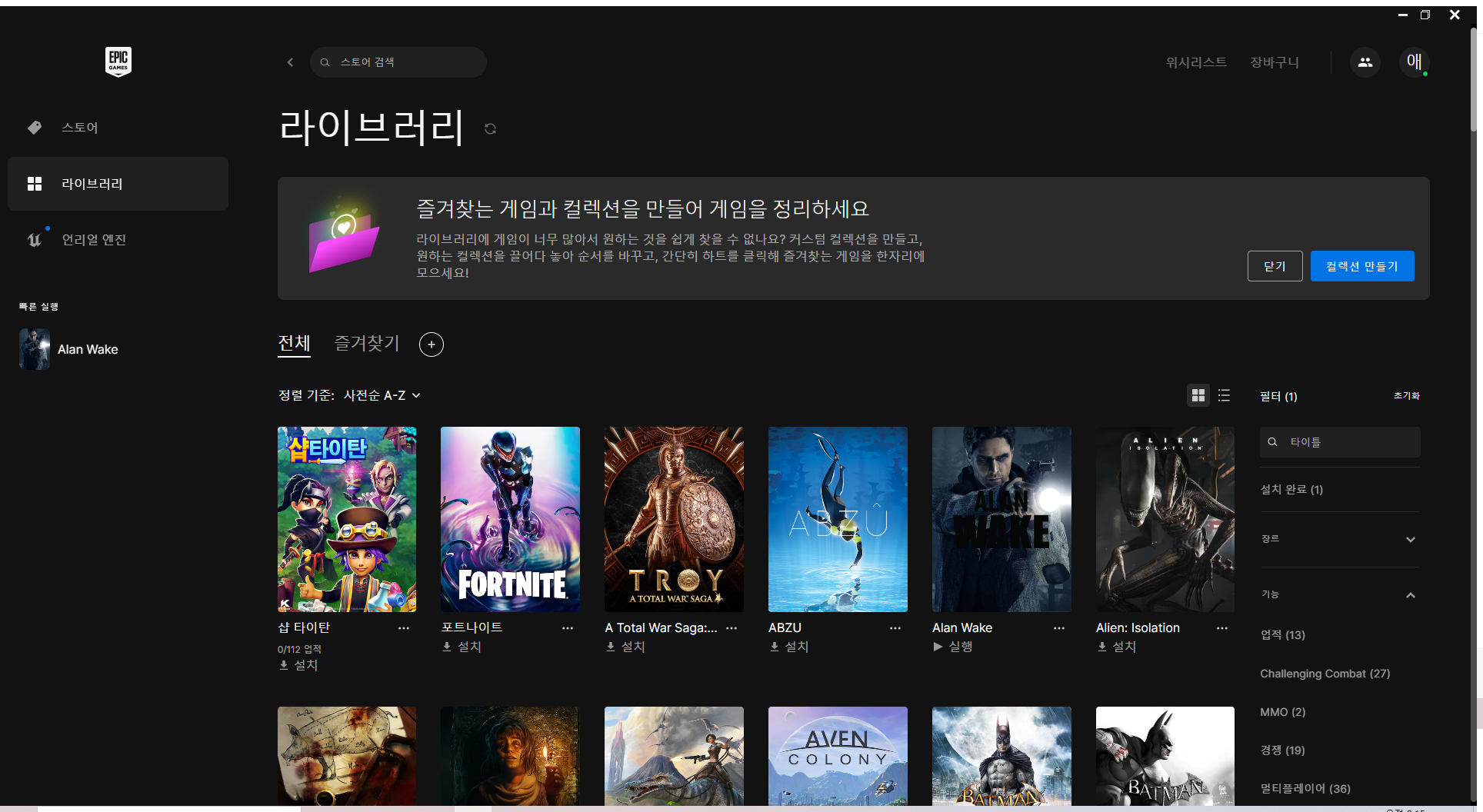Screen dimensions: 1483x812
Task: Click the install icon under 포트나이트
Action: click(447, 647)
